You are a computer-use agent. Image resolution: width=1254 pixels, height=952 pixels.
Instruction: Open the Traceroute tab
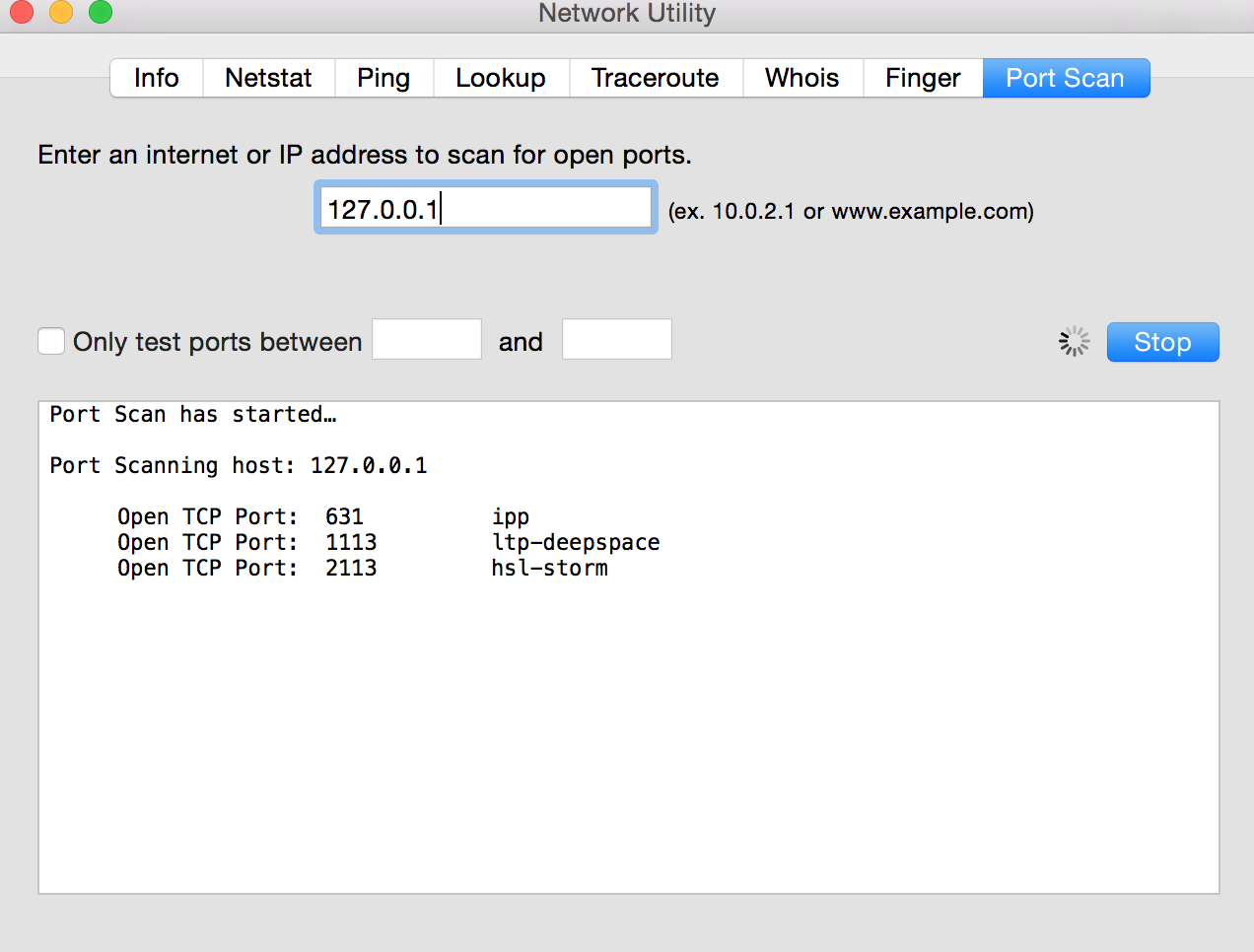655,78
